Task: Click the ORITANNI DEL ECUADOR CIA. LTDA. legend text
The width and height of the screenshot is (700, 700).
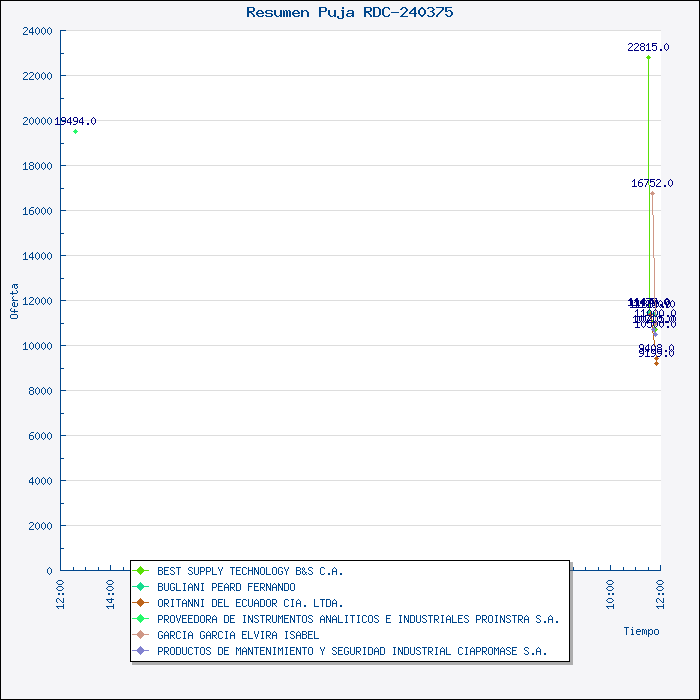Action: point(250,603)
